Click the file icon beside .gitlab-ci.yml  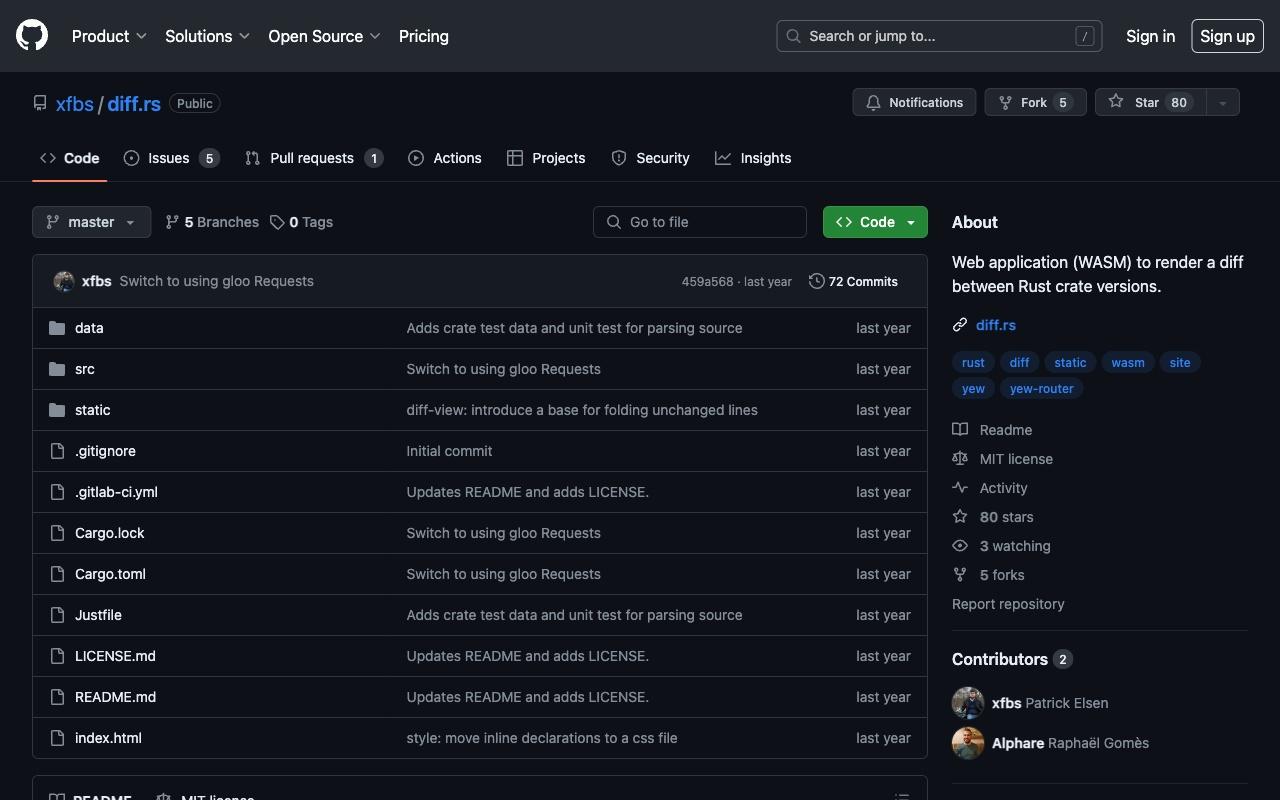(57, 492)
